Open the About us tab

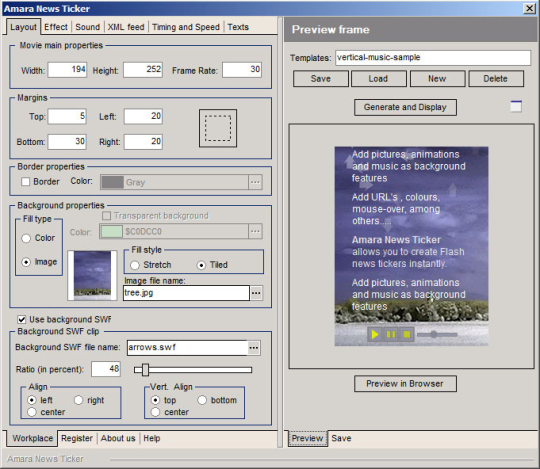(x=118, y=438)
